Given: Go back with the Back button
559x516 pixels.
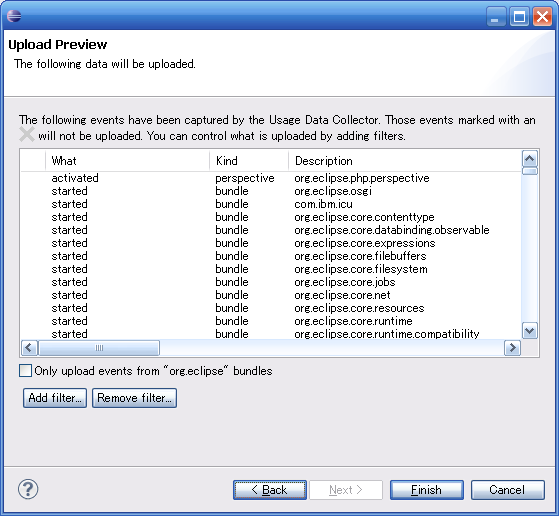Looking at the screenshot, I should click(x=270, y=490).
